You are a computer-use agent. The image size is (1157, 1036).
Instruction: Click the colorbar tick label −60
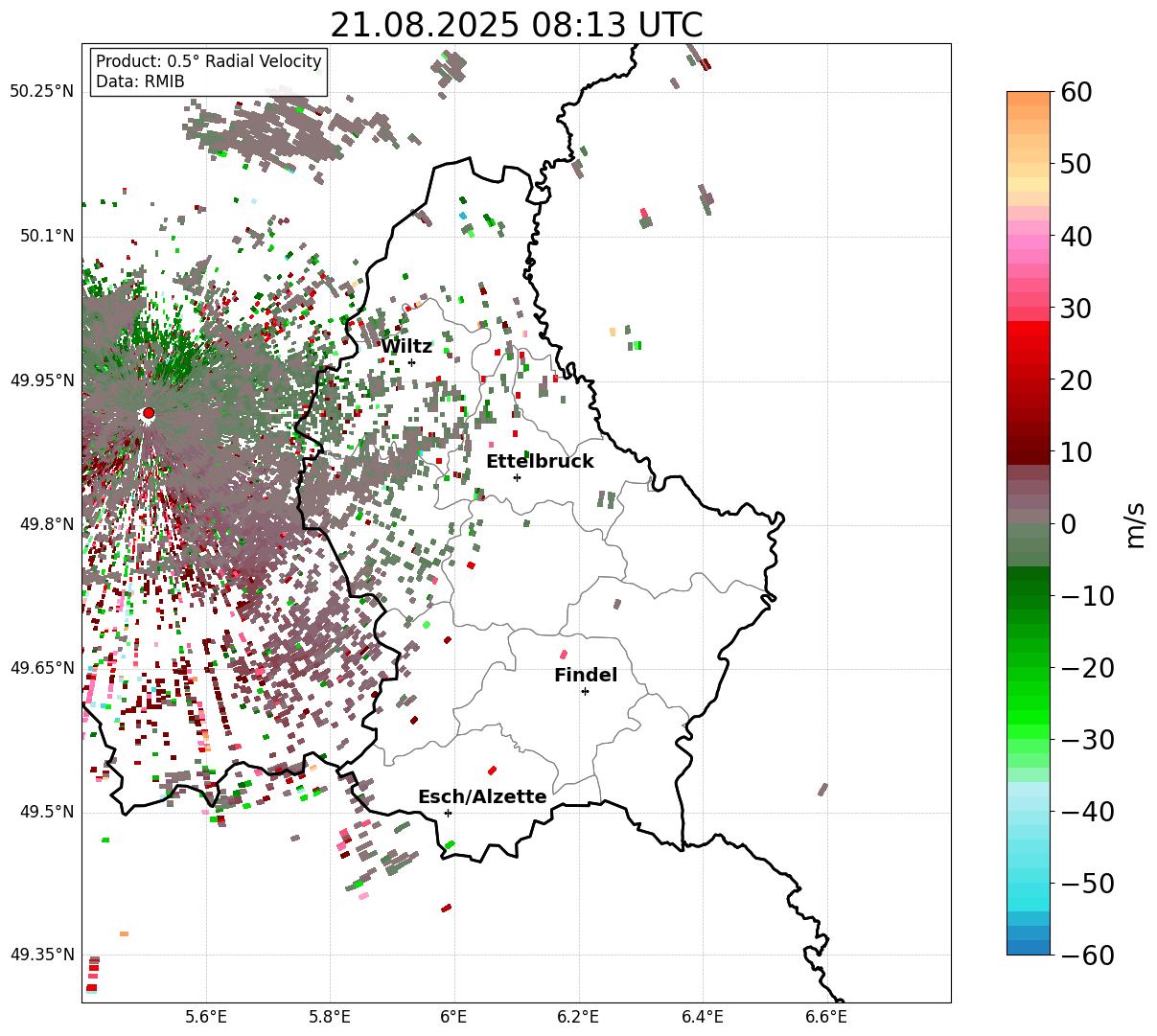1087,955
